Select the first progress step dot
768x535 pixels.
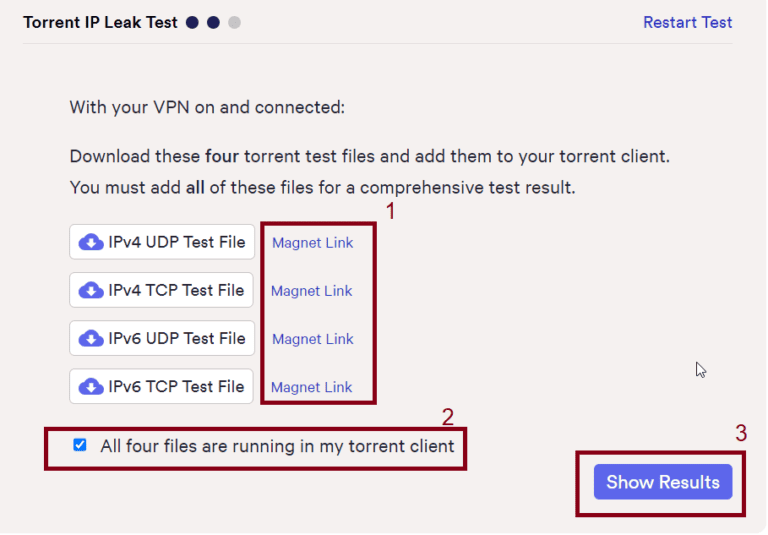(193, 22)
